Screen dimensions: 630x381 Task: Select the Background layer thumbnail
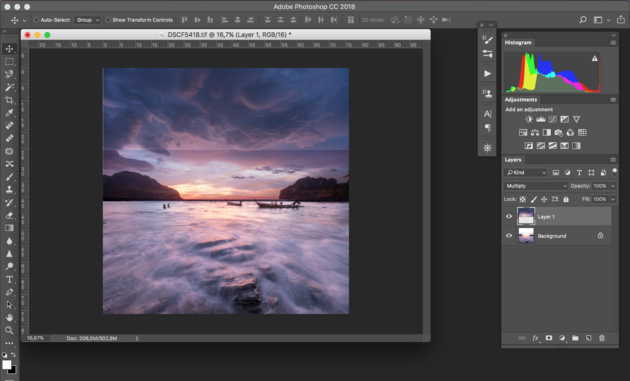pos(526,236)
